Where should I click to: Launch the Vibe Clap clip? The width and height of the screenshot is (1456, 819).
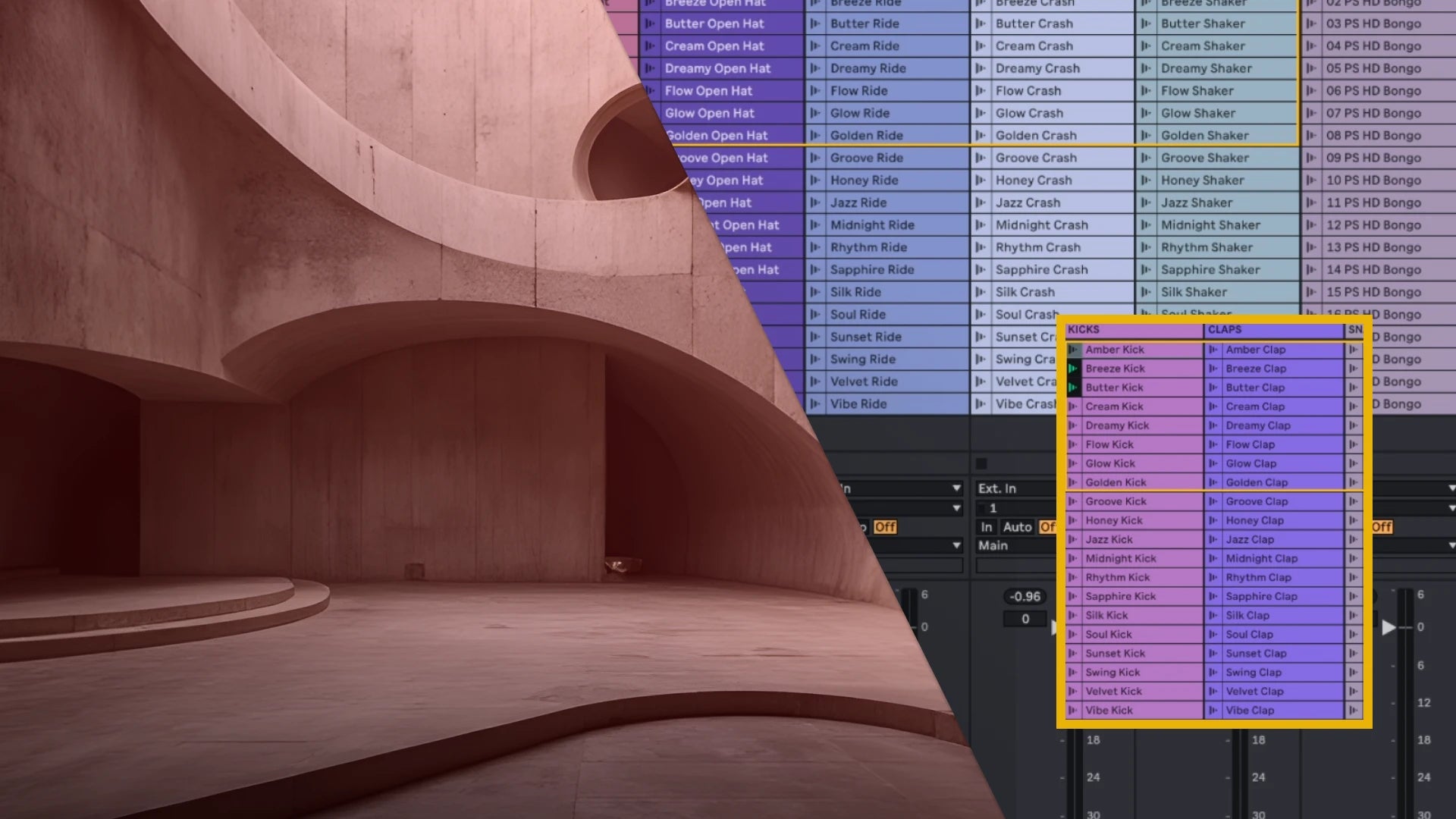click(1213, 711)
